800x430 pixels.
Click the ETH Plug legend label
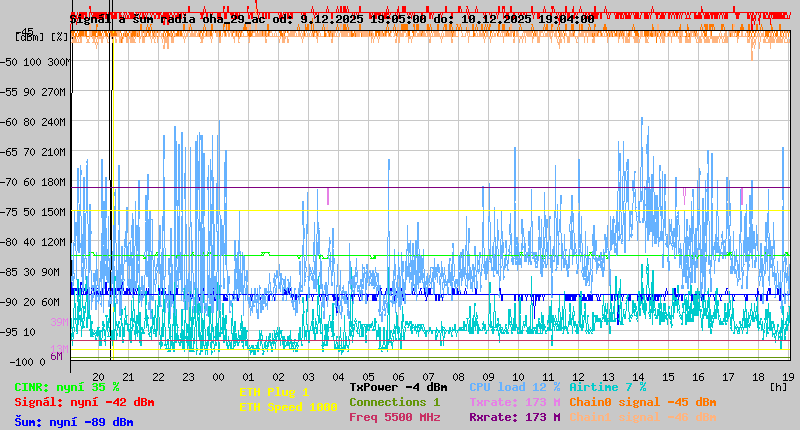[x=274, y=392]
